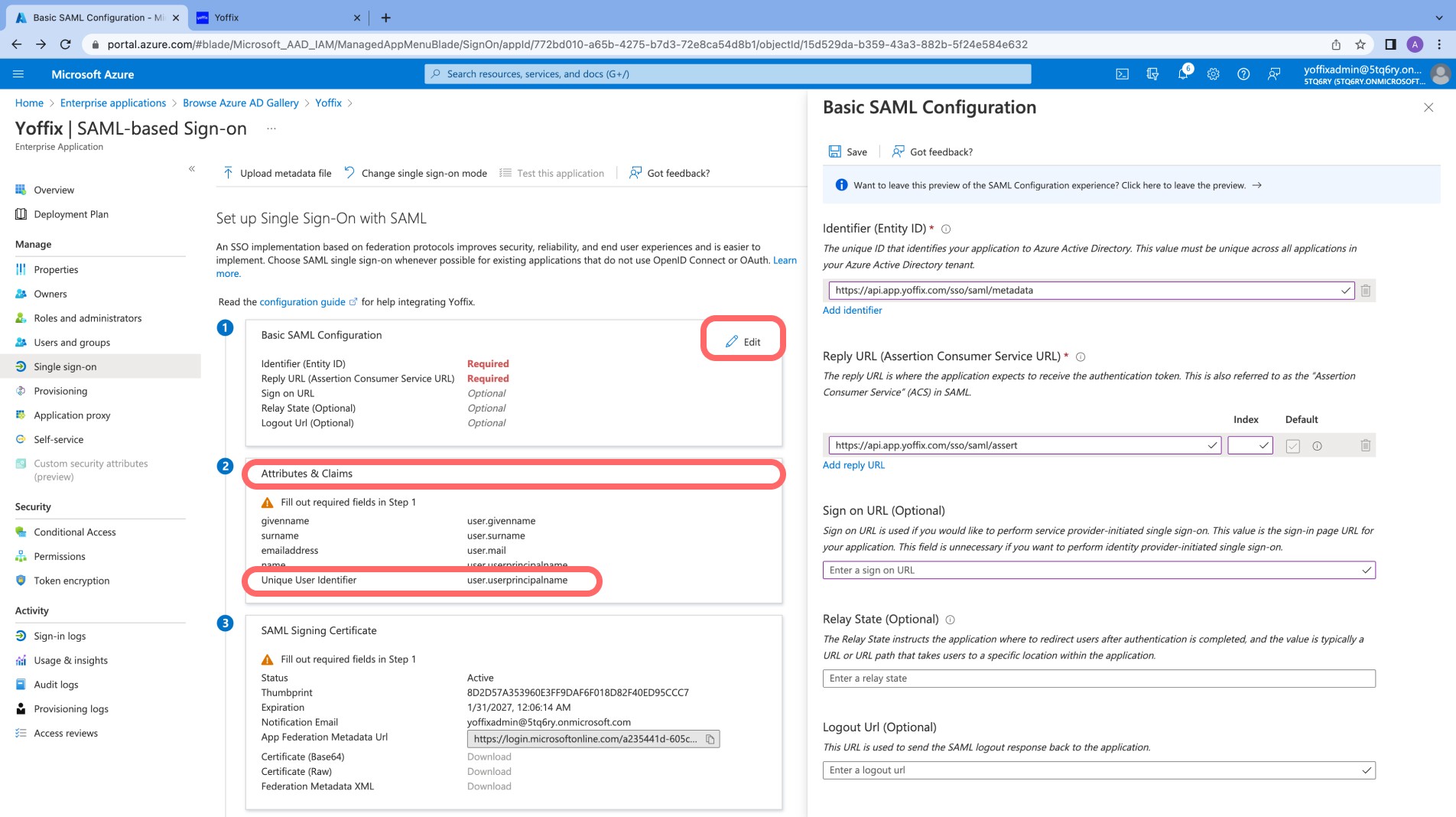
Task: Click the ellipsis next to SAML-based Sign-on title
Action: tap(271, 129)
